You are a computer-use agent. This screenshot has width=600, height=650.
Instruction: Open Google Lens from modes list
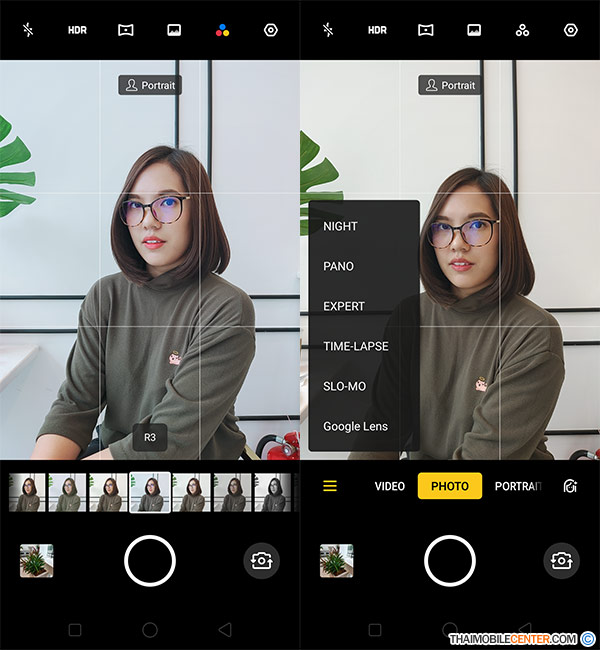point(355,426)
